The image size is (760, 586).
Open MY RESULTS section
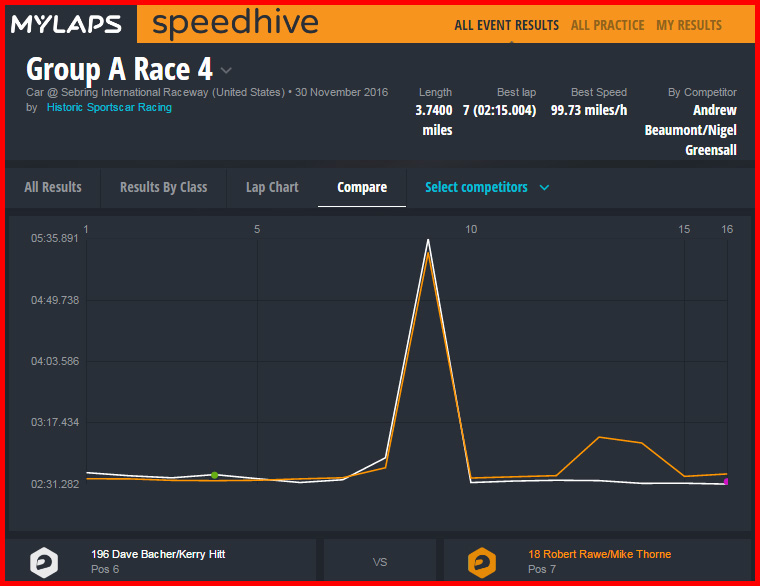tap(689, 25)
